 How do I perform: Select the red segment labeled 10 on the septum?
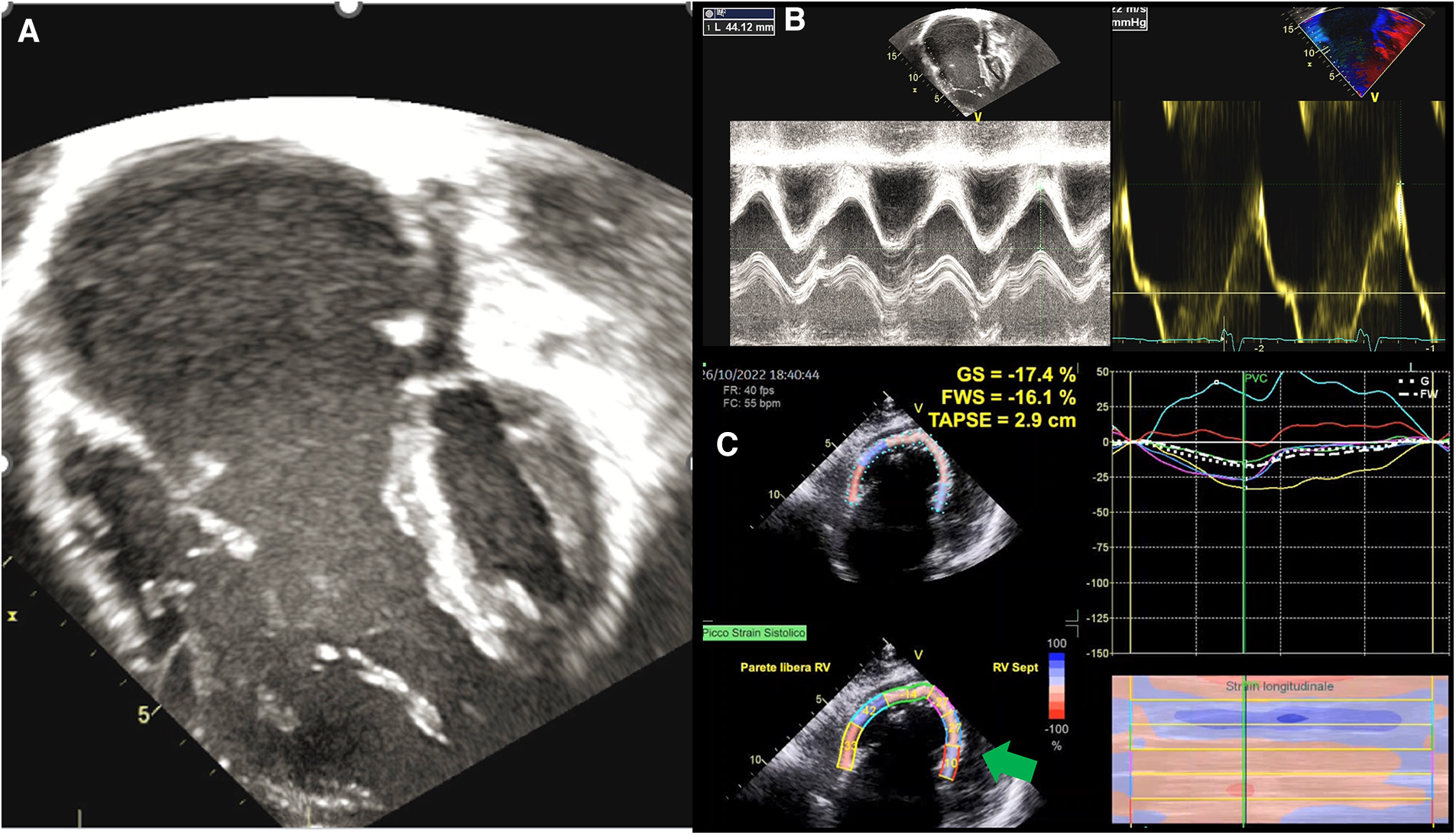click(949, 765)
